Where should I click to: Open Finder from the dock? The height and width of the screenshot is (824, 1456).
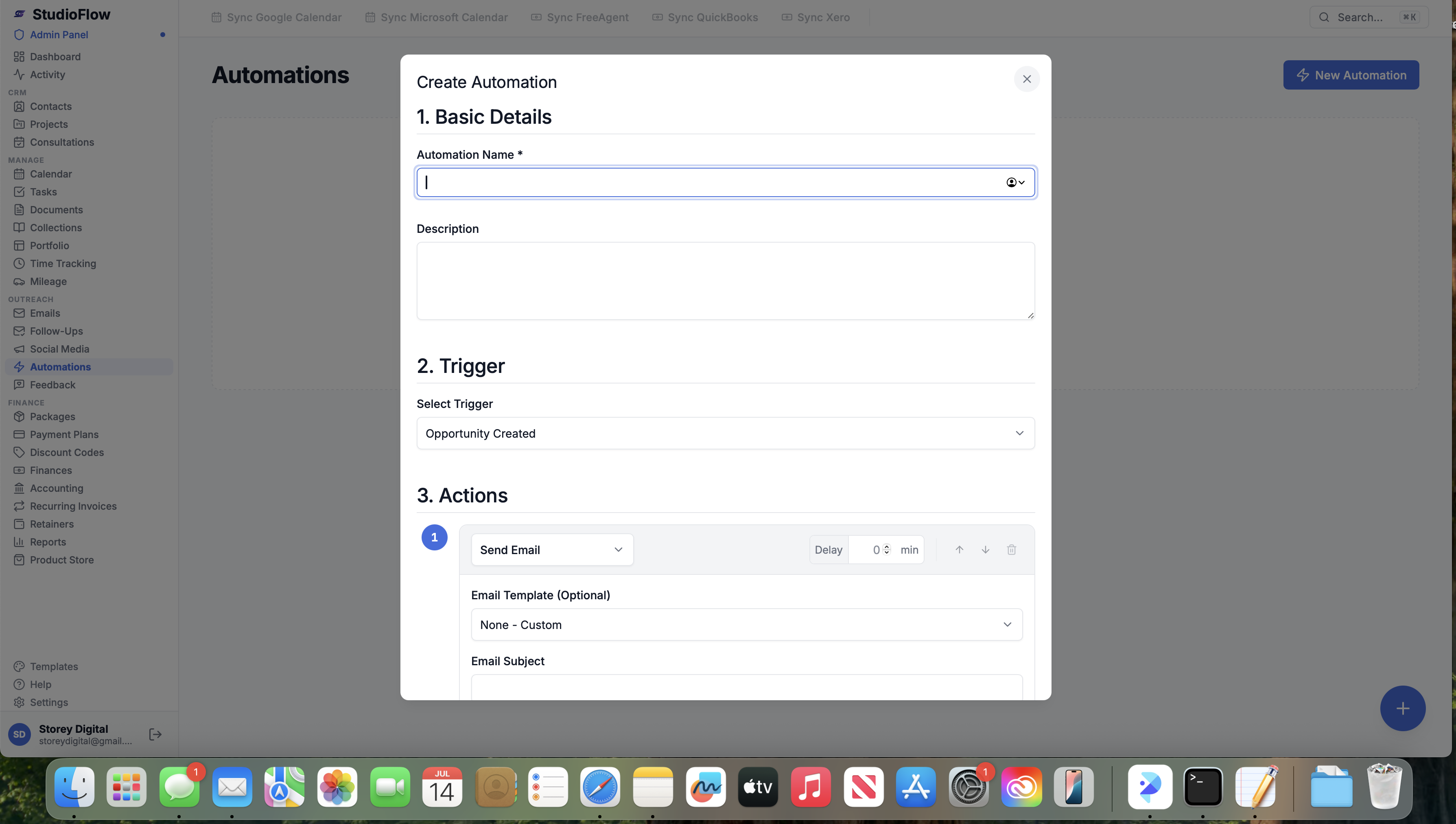tap(74, 787)
